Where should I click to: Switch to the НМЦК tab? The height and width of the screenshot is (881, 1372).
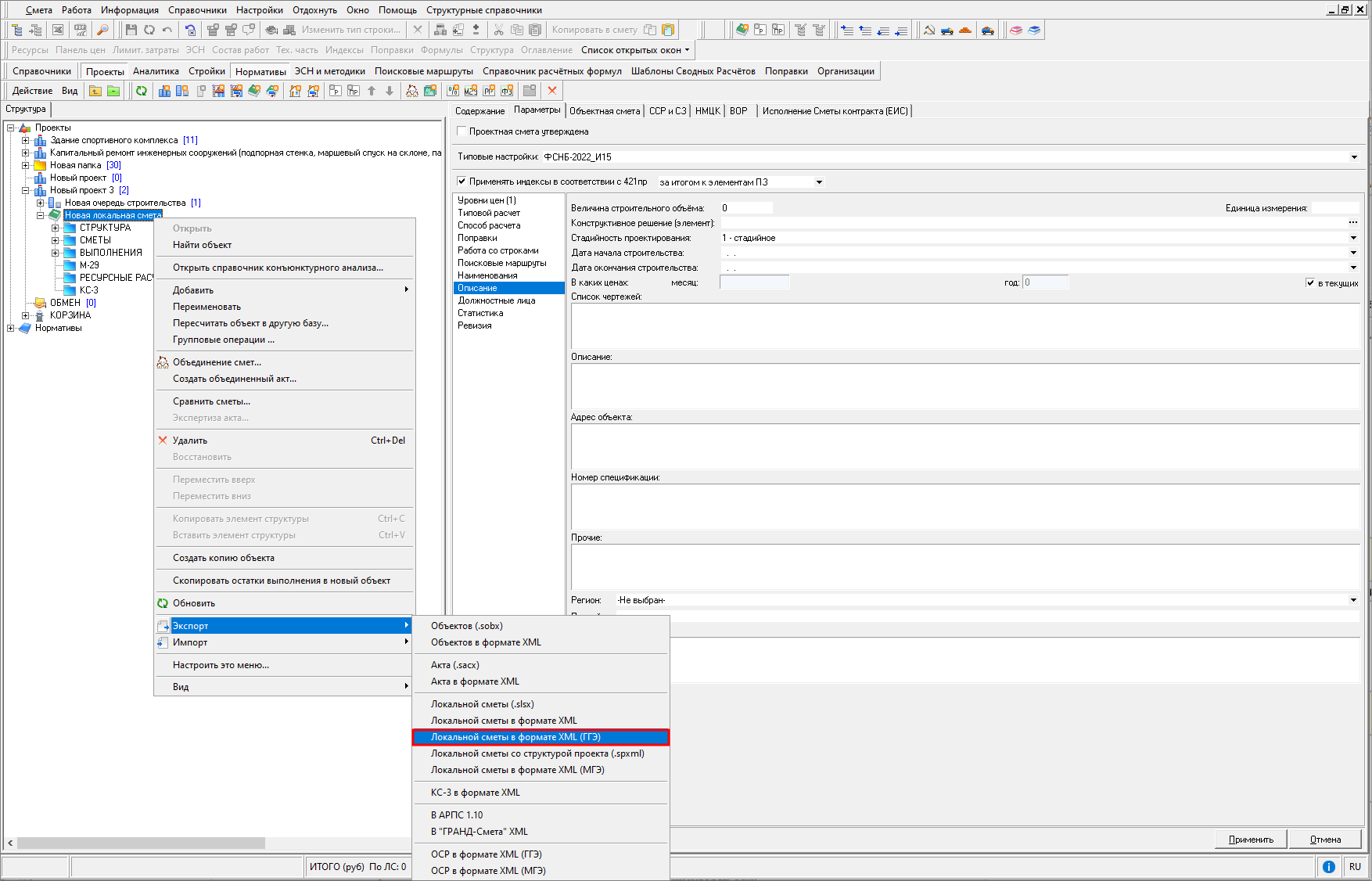[707, 111]
